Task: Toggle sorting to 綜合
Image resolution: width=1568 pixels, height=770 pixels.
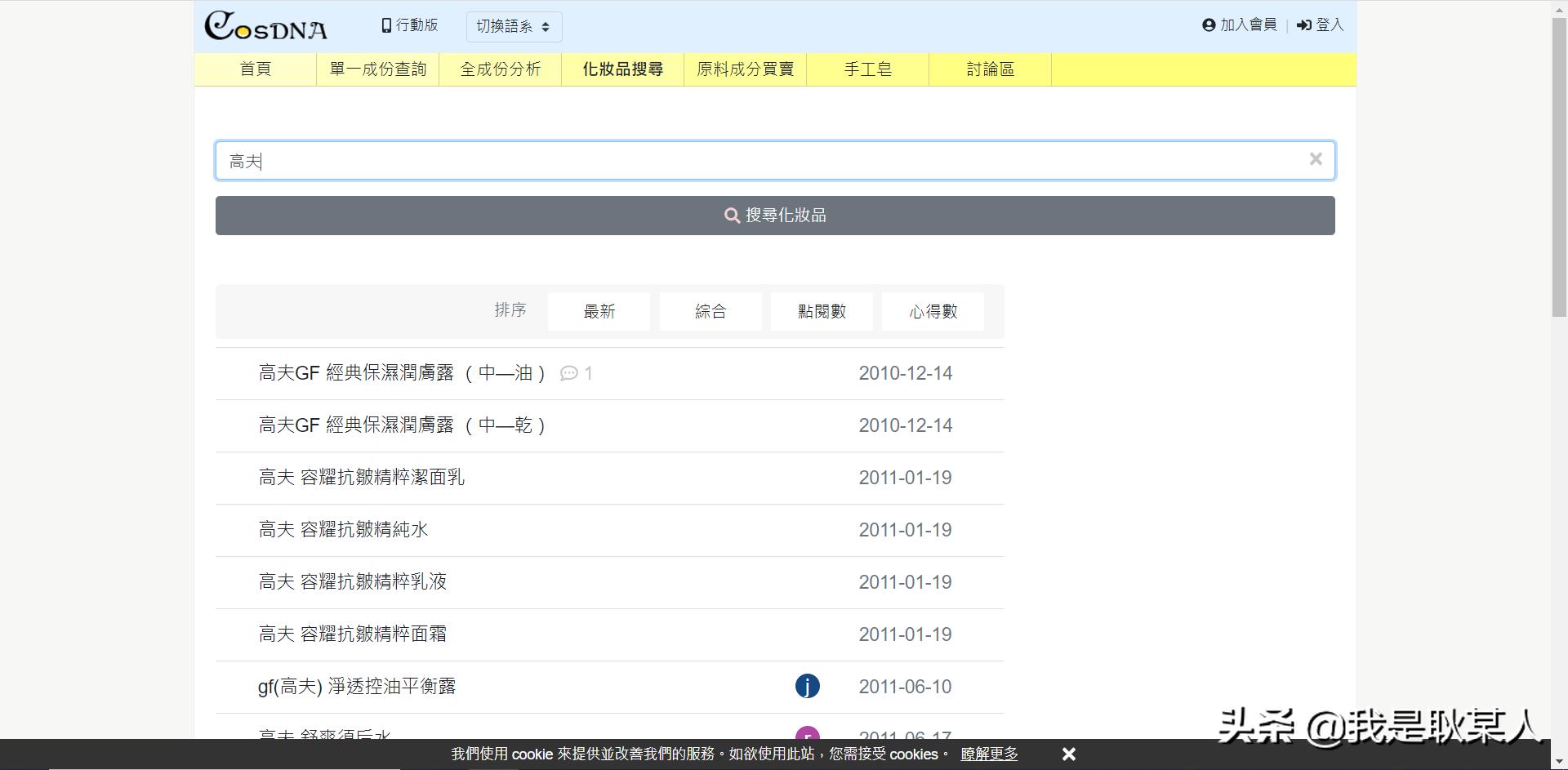Action: (710, 311)
